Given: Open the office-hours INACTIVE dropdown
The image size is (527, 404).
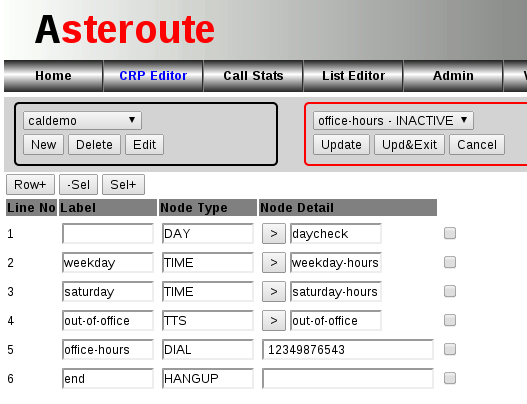Looking at the screenshot, I should pyautogui.click(x=393, y=120).
